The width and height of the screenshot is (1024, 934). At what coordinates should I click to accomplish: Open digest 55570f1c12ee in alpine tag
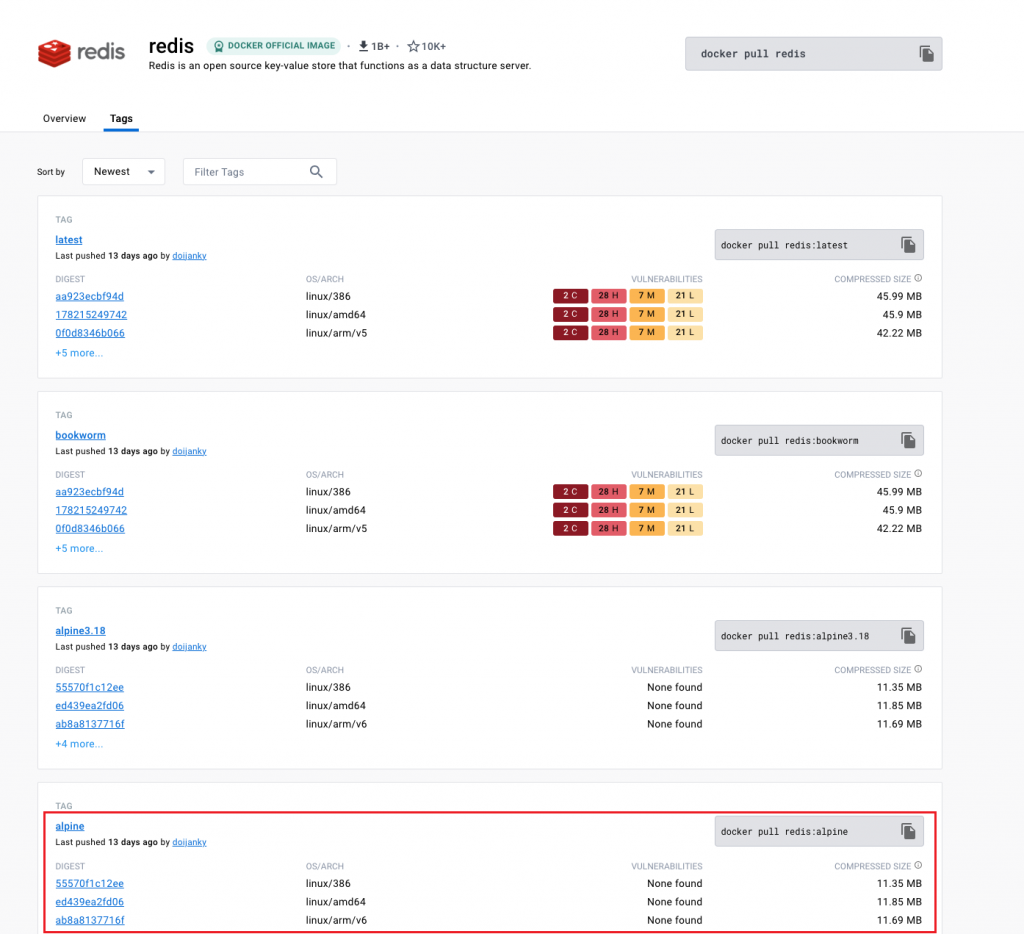pos(89,882)
